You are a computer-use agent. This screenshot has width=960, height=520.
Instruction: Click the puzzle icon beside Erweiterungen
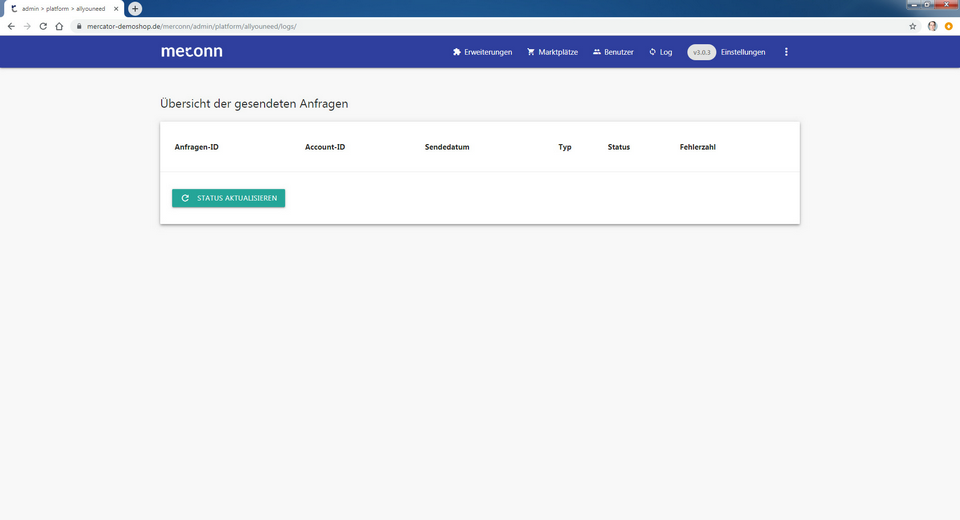[x=457, y=52]
